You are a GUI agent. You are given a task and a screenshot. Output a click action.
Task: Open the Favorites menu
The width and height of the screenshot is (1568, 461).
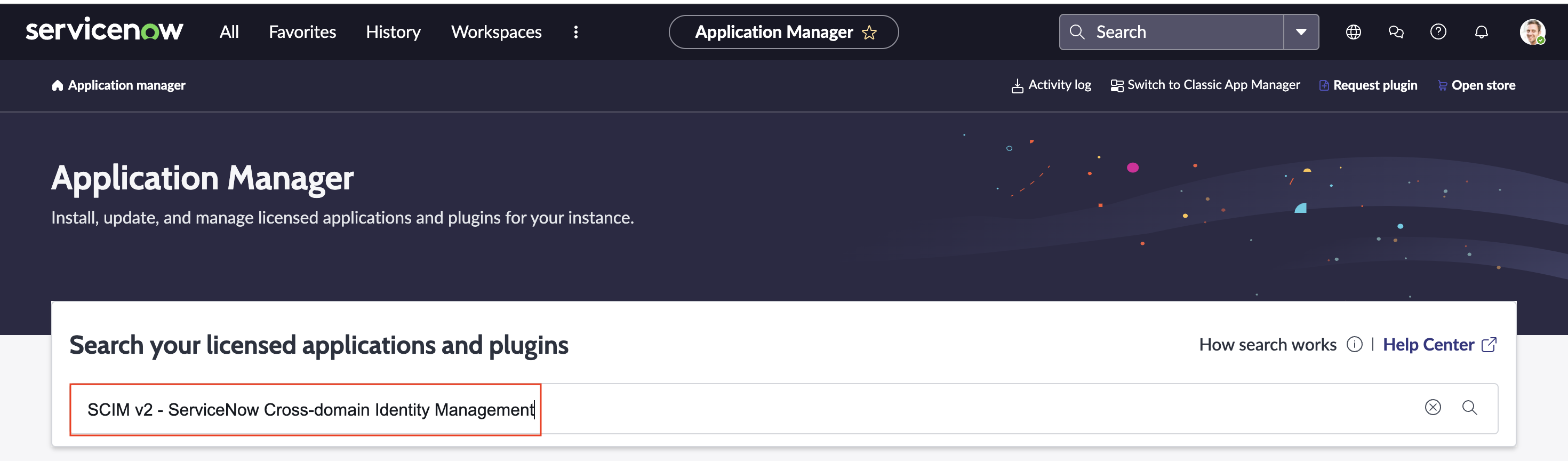coord(302,31)
